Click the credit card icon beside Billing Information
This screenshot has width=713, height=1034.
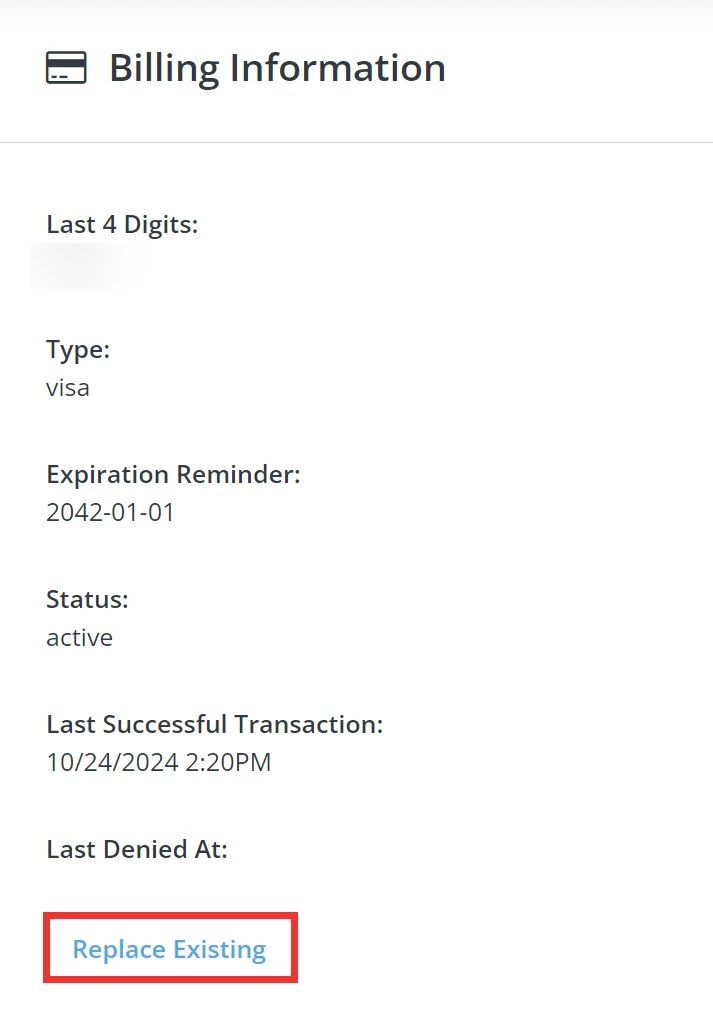(65, 68)
